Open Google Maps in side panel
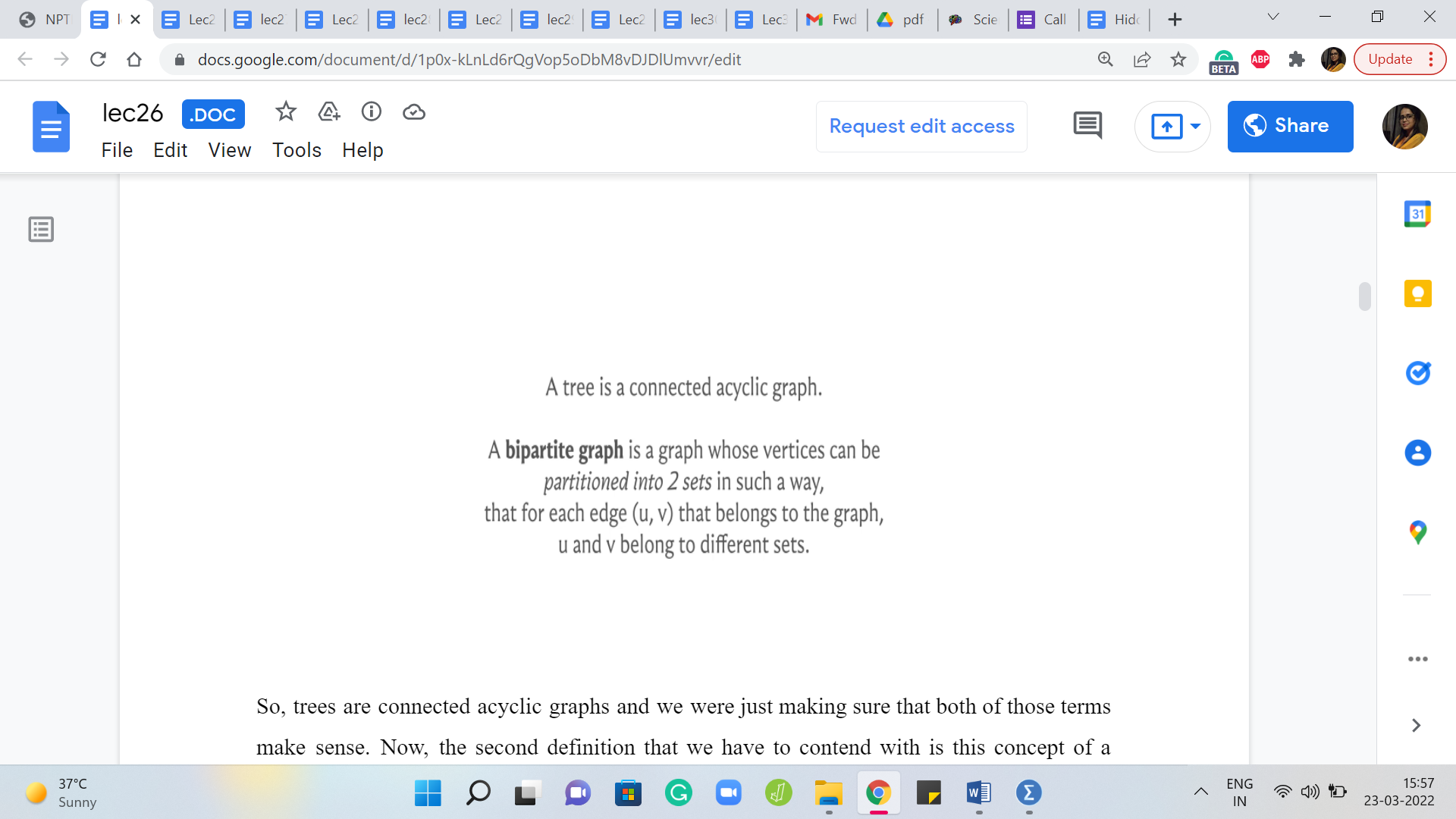Viewport: 1456px width, 819px height. 1417,532
